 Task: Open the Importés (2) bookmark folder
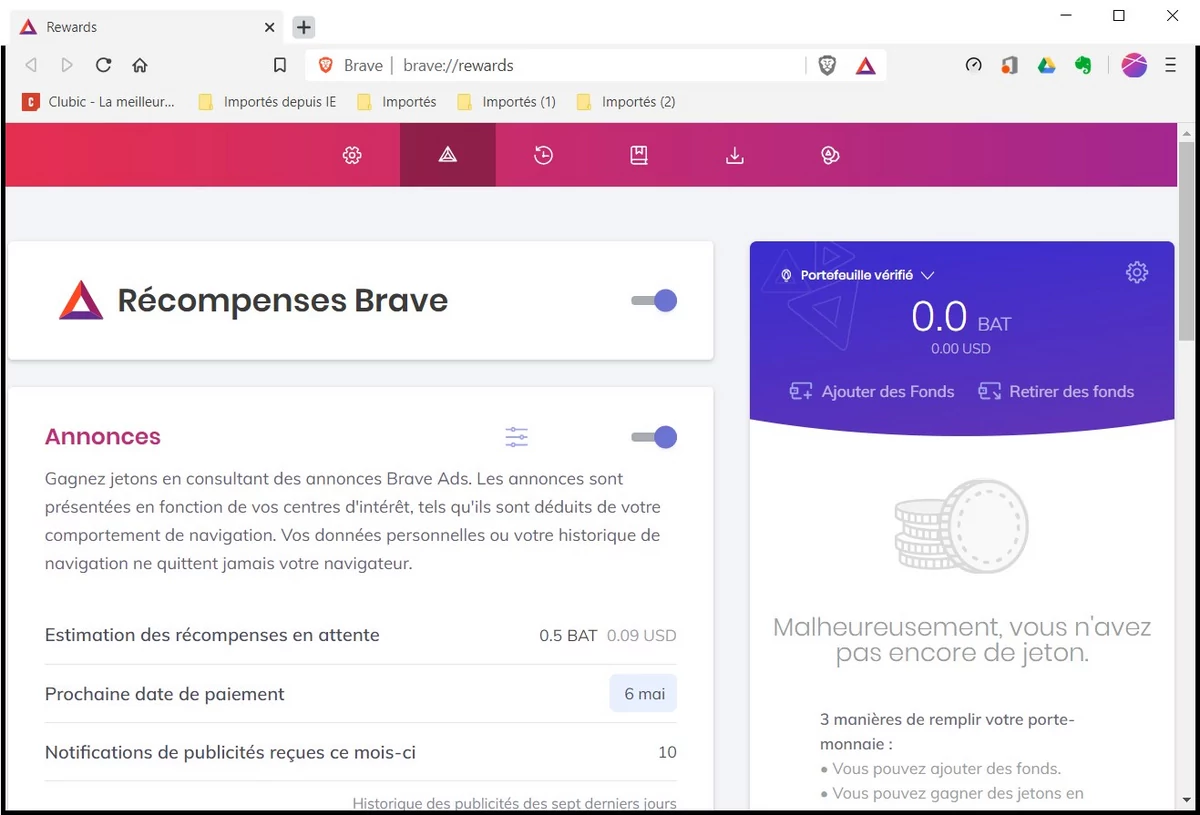coord(626,101)
